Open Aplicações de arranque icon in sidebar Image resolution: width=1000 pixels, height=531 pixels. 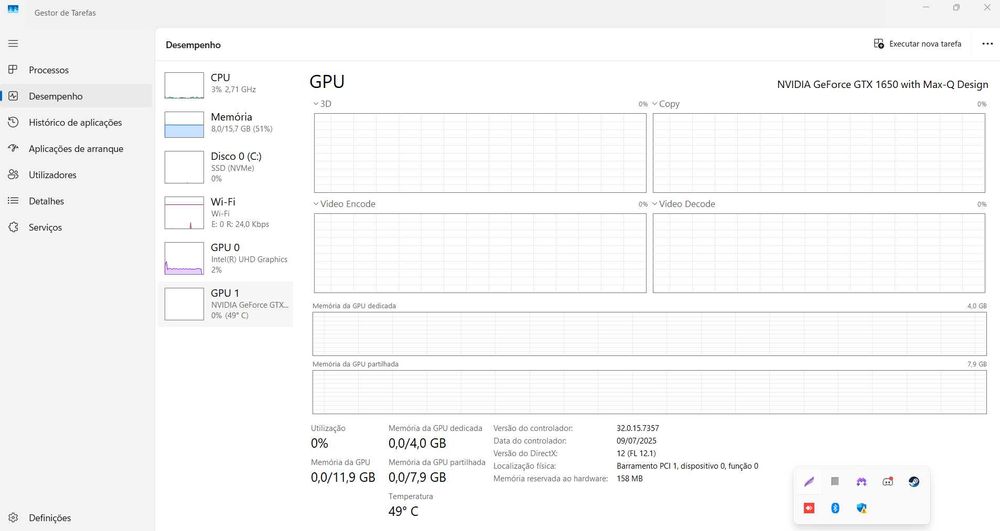point(13,148)
